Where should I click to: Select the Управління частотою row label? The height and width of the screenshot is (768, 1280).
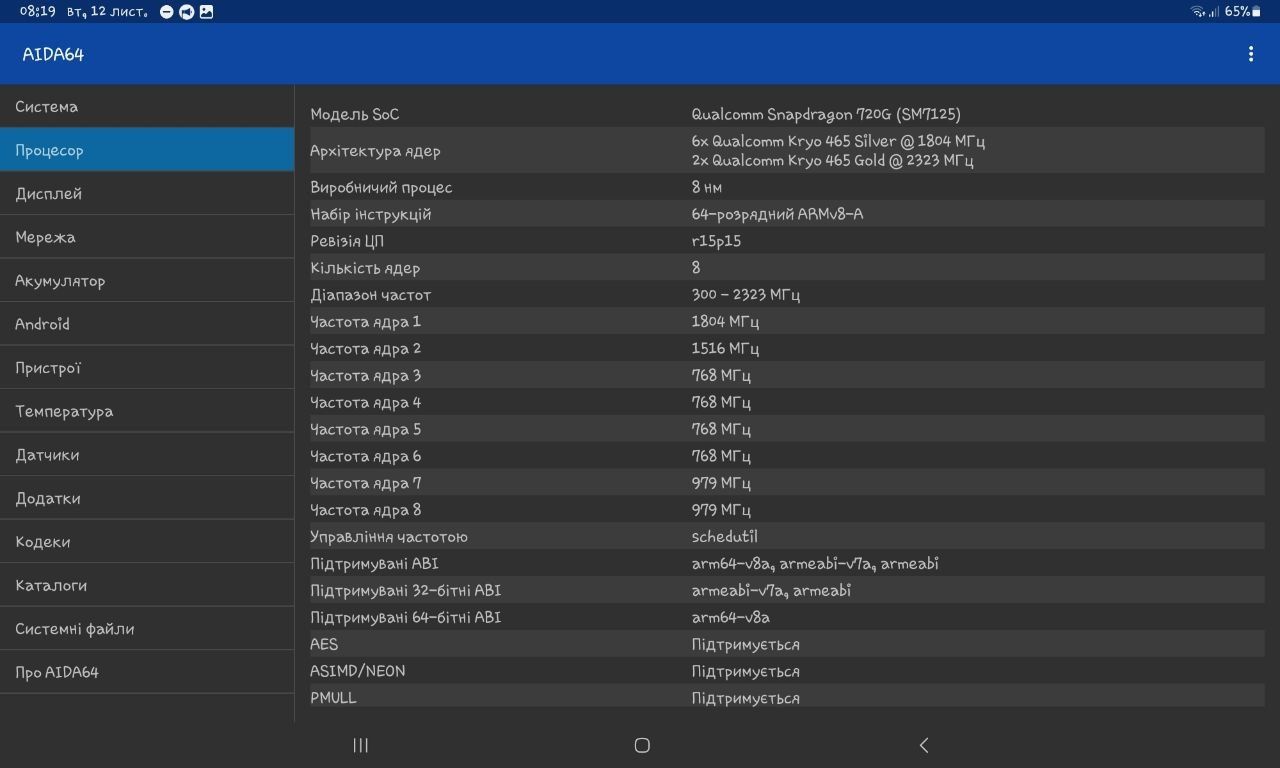(x=389, y=537)
